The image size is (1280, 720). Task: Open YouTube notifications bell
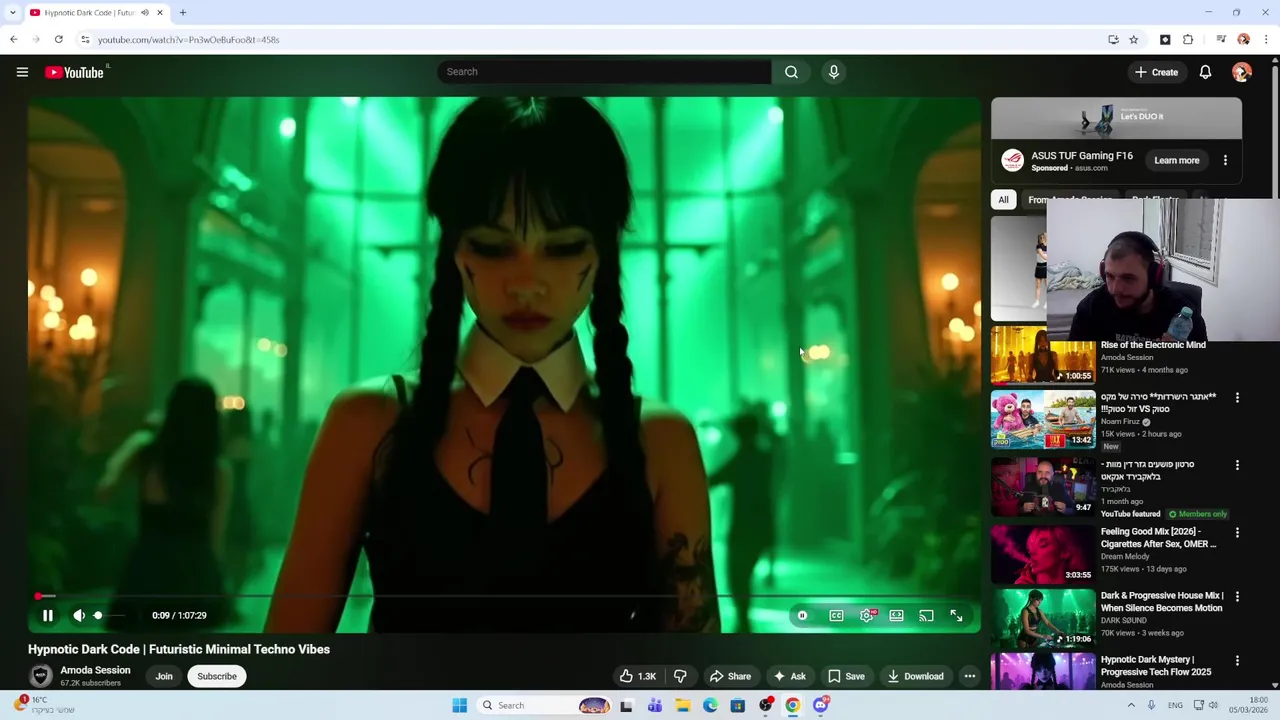click(1205, 72)
